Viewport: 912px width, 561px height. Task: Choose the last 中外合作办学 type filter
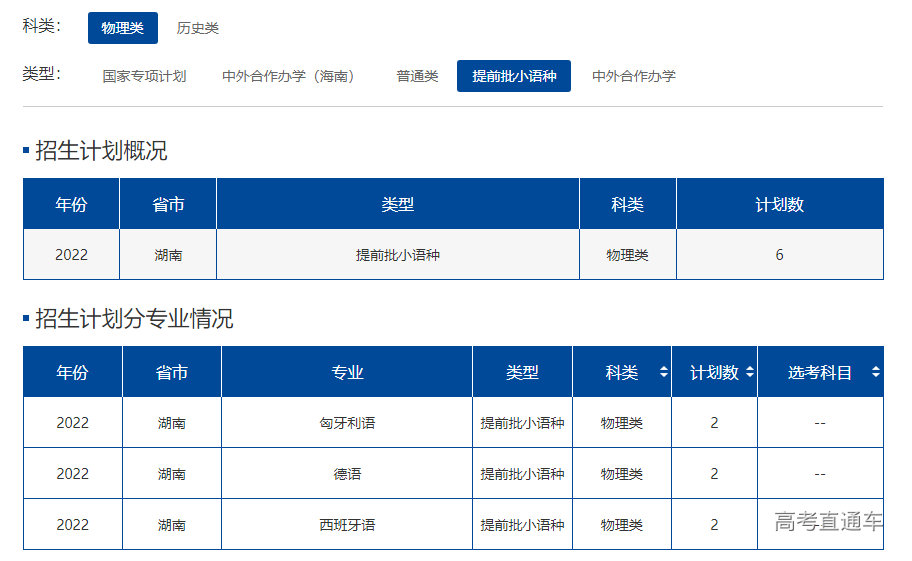pos(633,76)
